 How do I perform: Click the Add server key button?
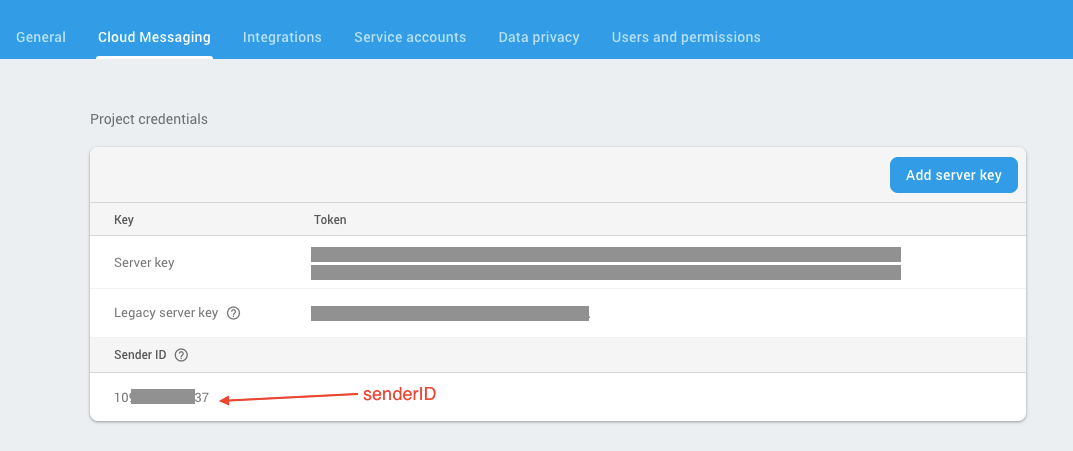pyautogui.click(x=953, y=175)
